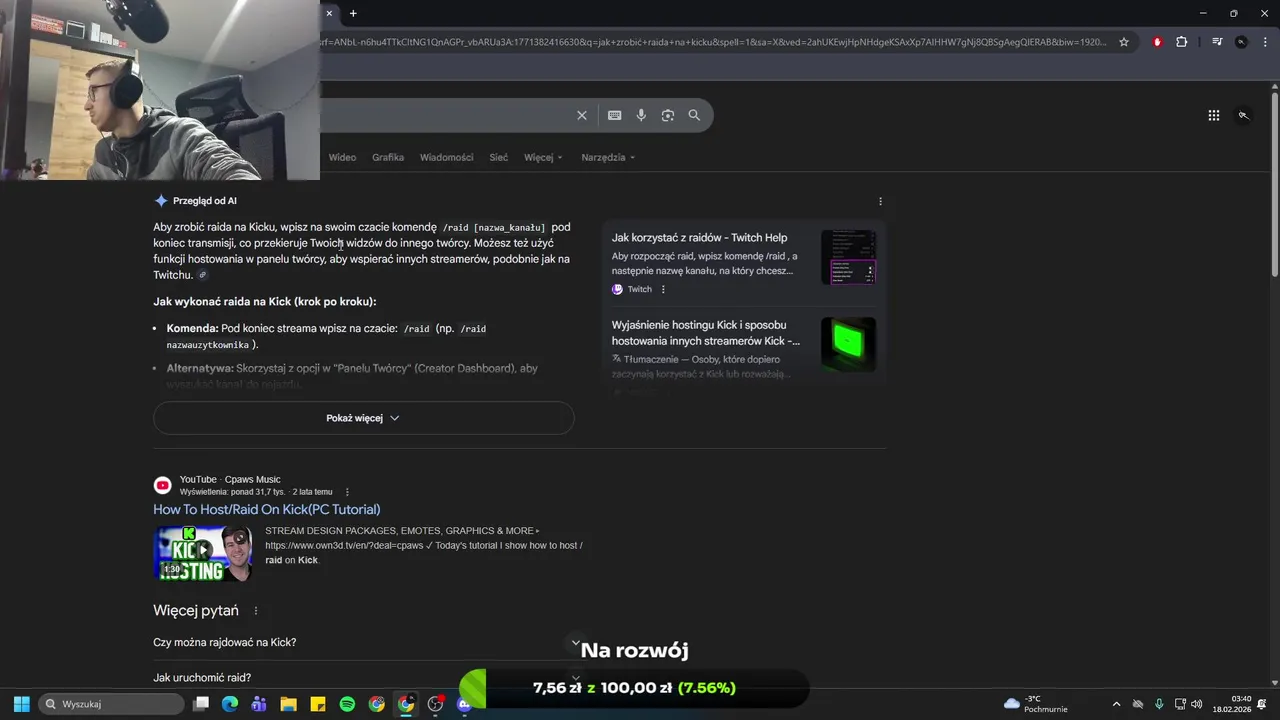Open options for Twitch source card

pyautogui.click(x=663, y=289)
